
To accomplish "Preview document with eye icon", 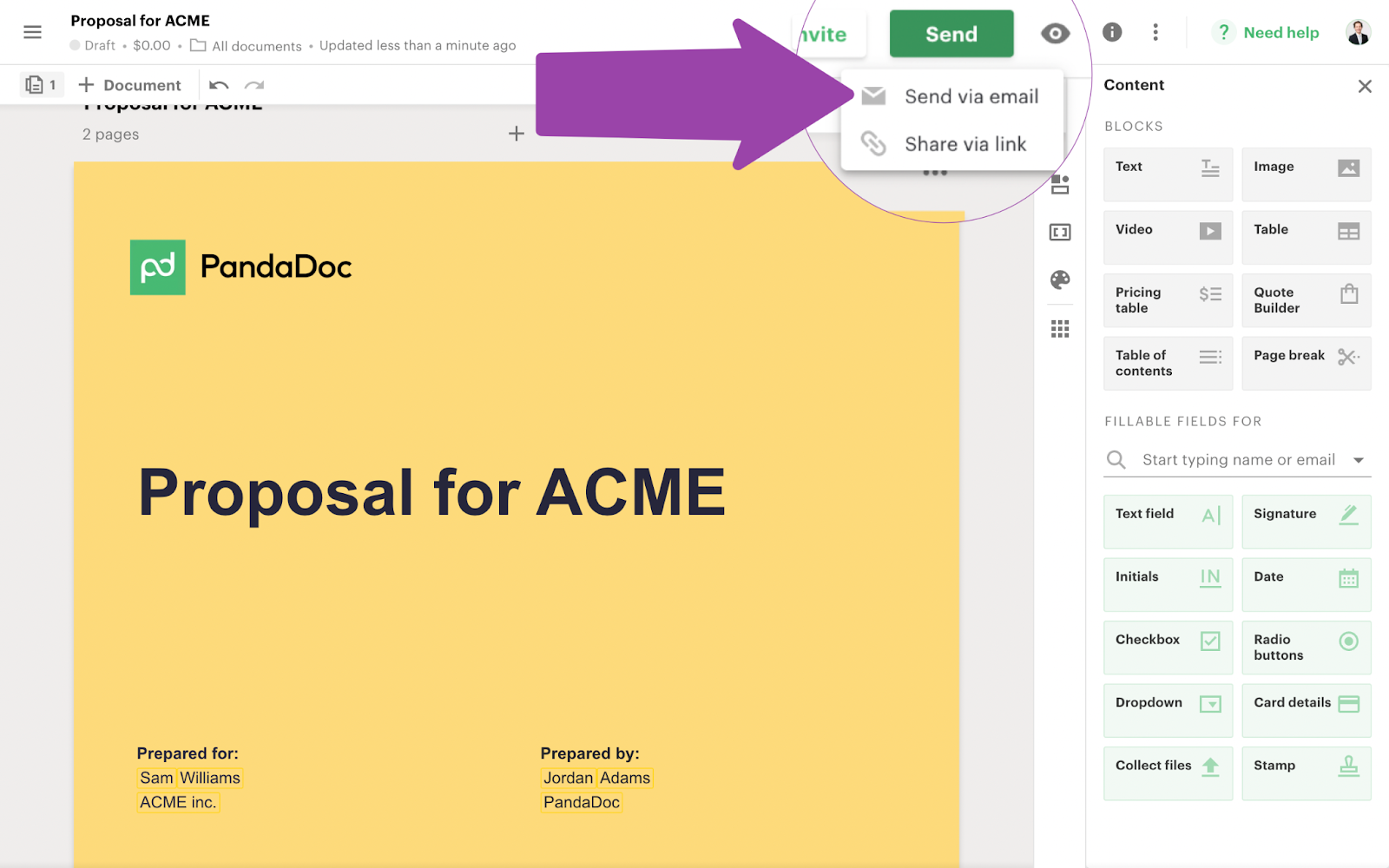I will point(1055,34).
